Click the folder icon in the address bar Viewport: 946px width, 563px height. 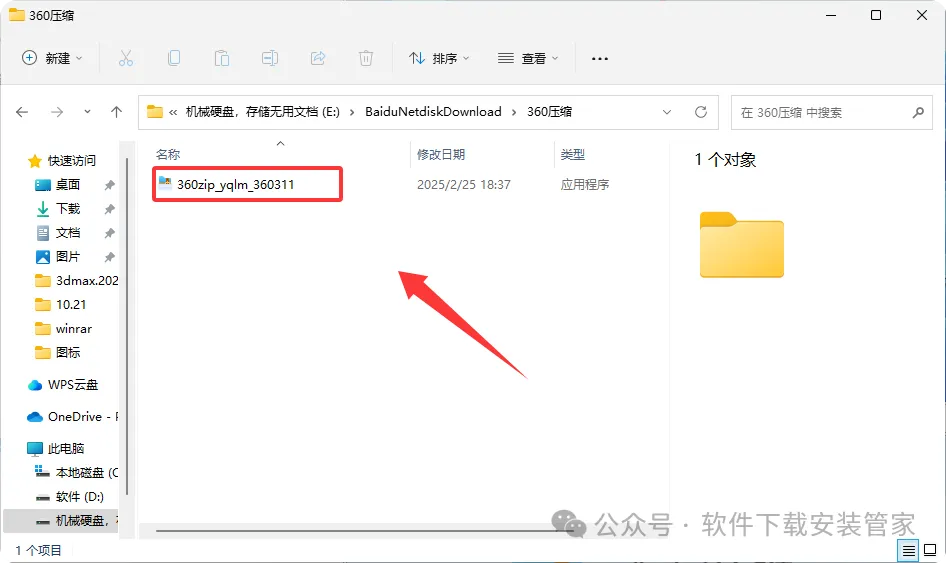pos(155,112)
